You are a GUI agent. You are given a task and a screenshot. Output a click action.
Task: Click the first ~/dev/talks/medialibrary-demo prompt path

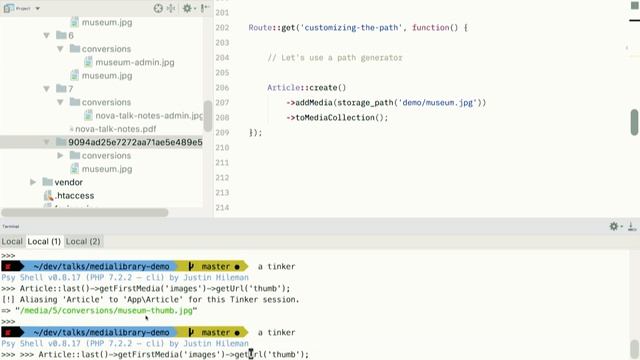click(x=101, y=267)
